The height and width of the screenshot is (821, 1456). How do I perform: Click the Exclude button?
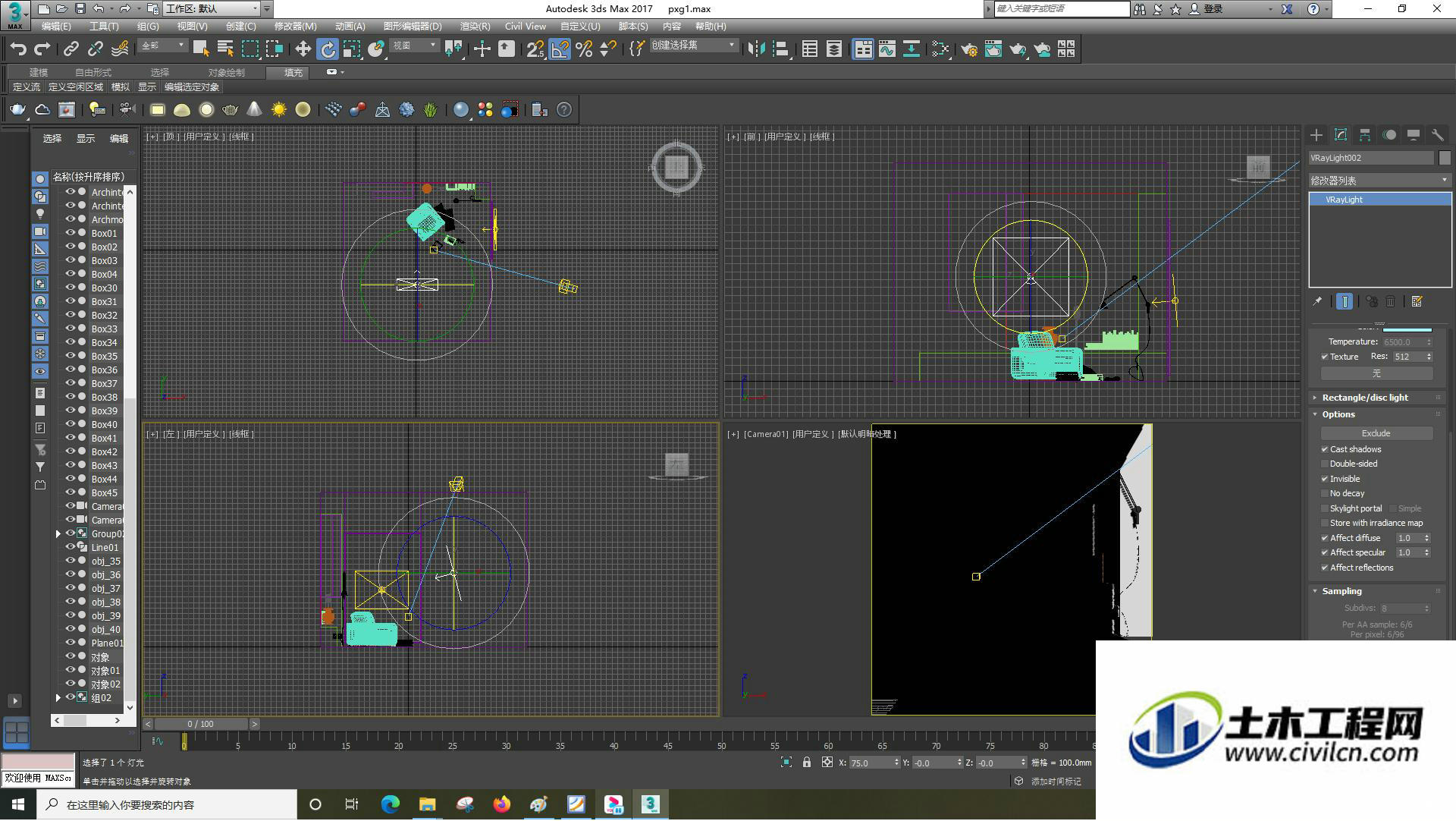tap(1376, 433)
